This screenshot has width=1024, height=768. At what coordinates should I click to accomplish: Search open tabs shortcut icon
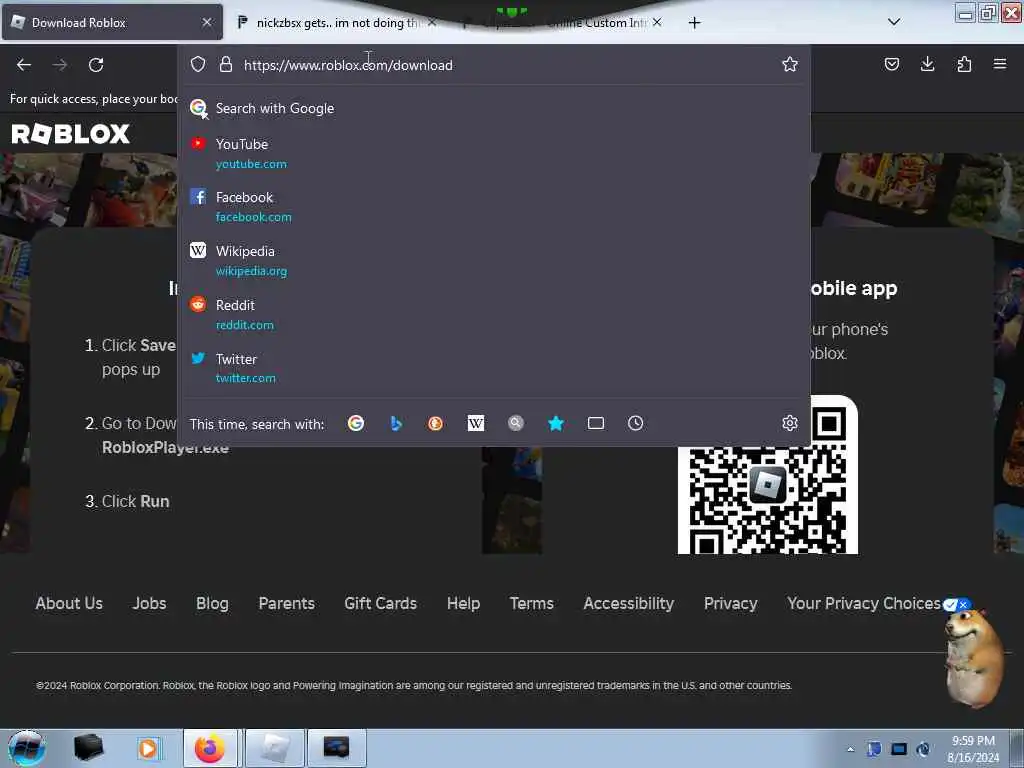pos(596,423)
